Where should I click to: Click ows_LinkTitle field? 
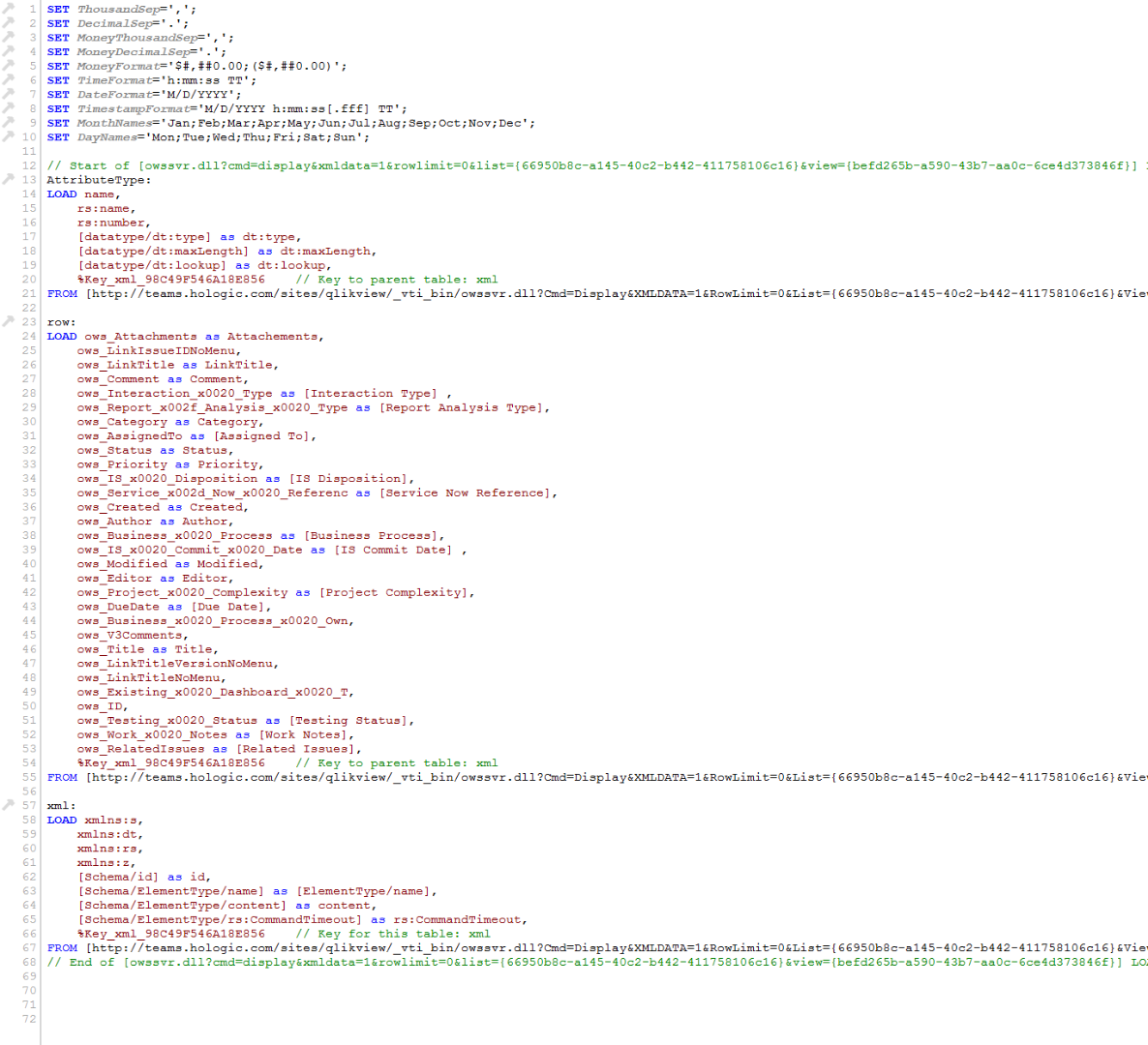coord(126,365)
